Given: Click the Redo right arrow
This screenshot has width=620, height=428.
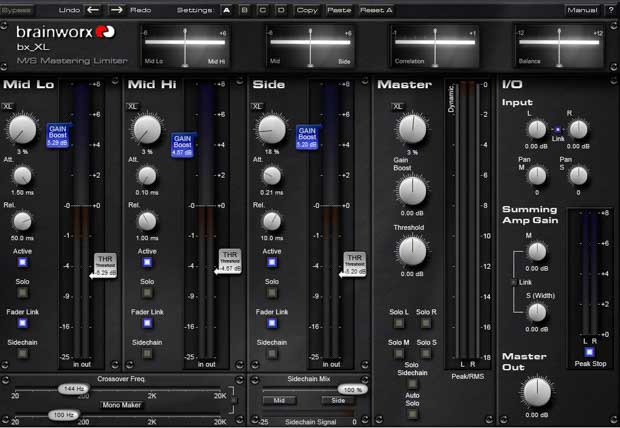Looking at the screenshot, I should click(x=116, y=9).
